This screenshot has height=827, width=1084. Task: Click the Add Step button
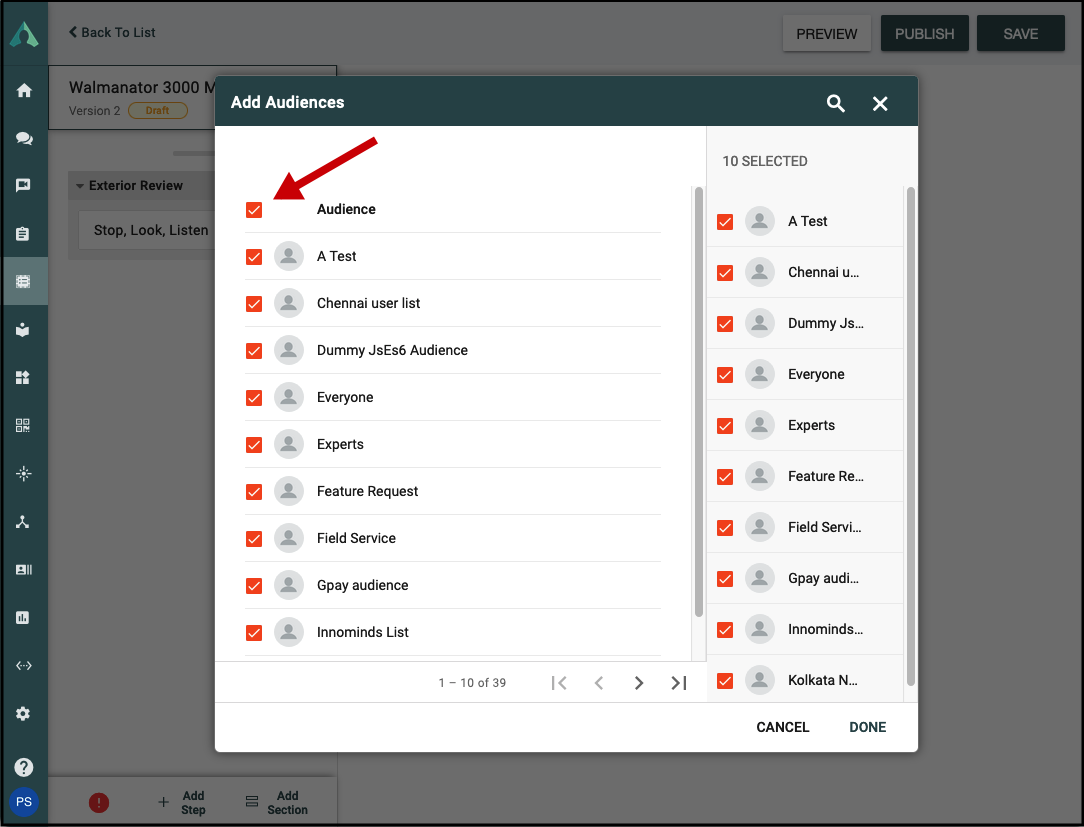tap(182, 802)
